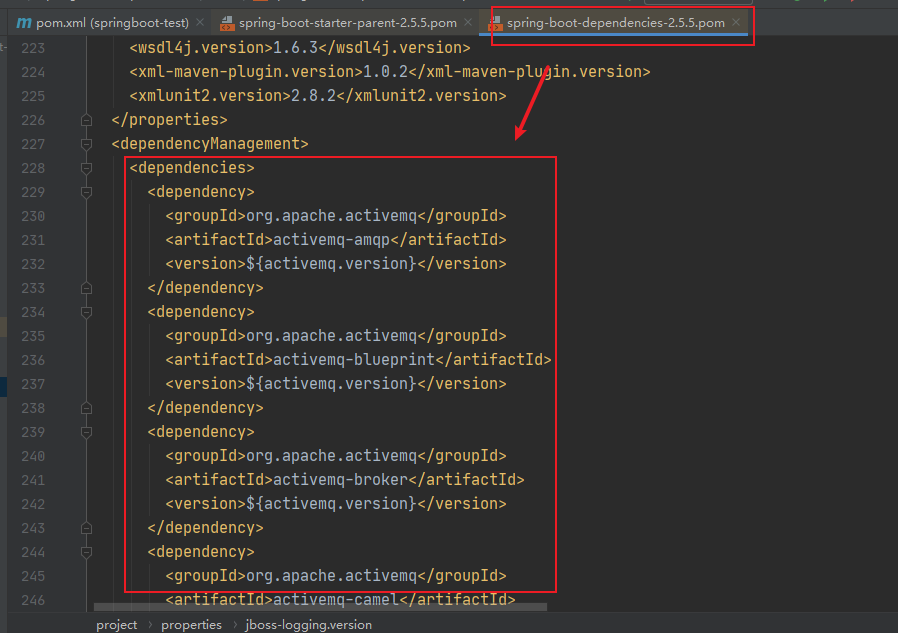The width and height of the screenshot is (898, 633).
Task: Collapse fold marker at line 226 properties end
Action: (86, 120)
